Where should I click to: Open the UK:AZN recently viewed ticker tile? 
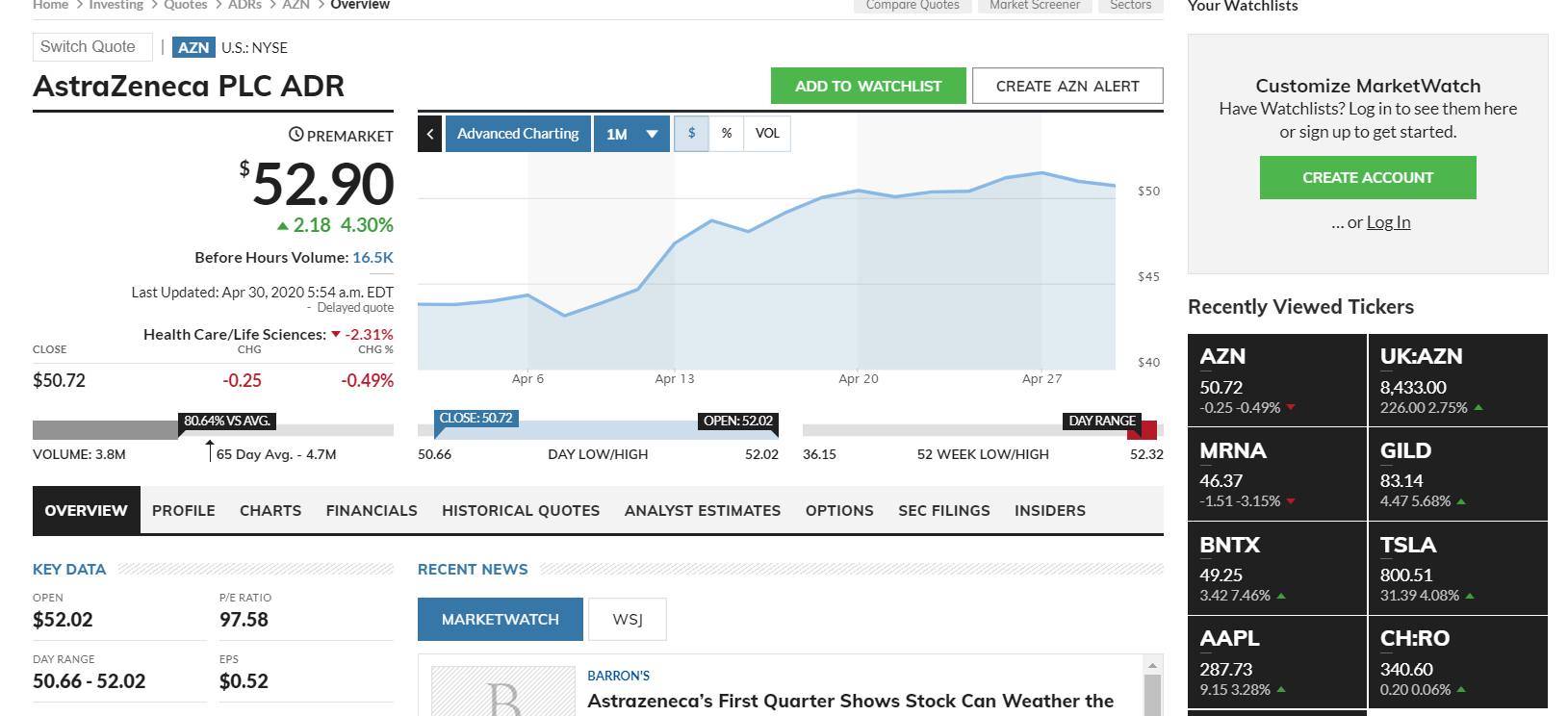click(x=1458, y=380)
